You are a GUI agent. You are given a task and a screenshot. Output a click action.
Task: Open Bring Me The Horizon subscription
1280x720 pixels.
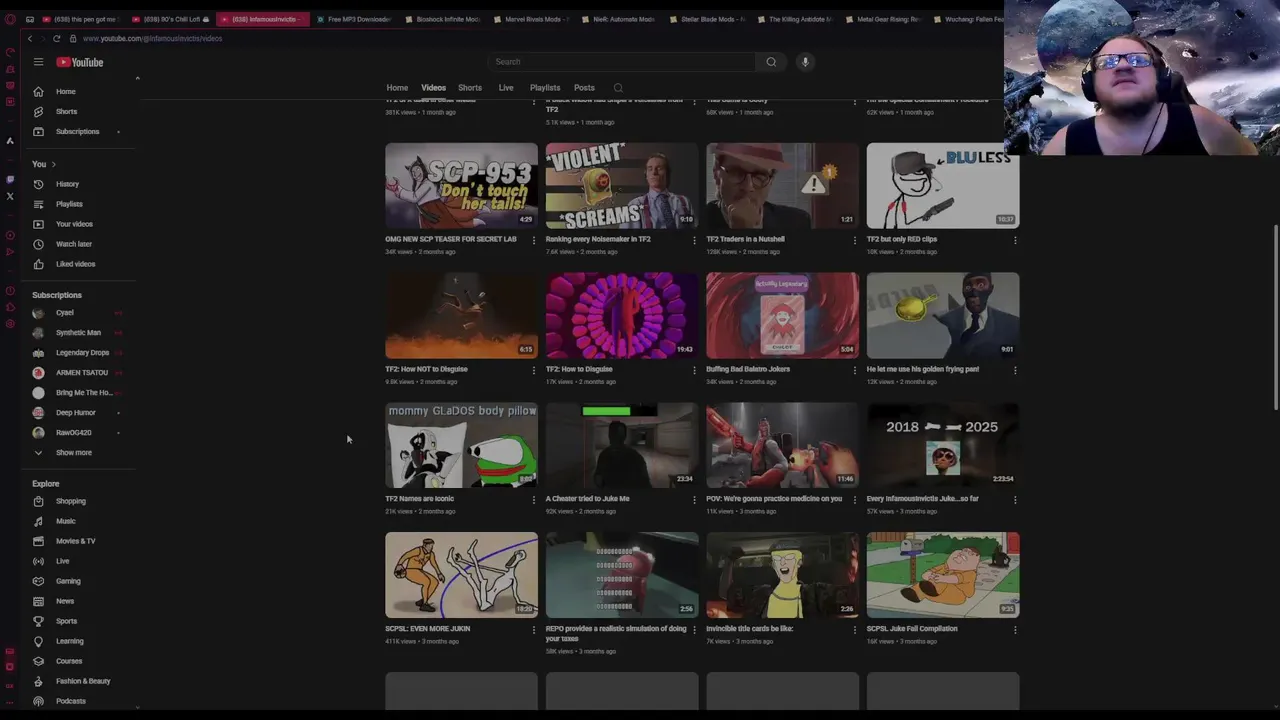(x=84, y=393)
